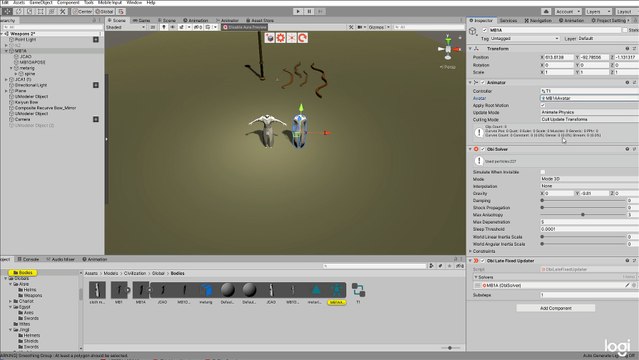Collapse the Transform component
The image size is (639, 360).
click(x=470, y=49)
